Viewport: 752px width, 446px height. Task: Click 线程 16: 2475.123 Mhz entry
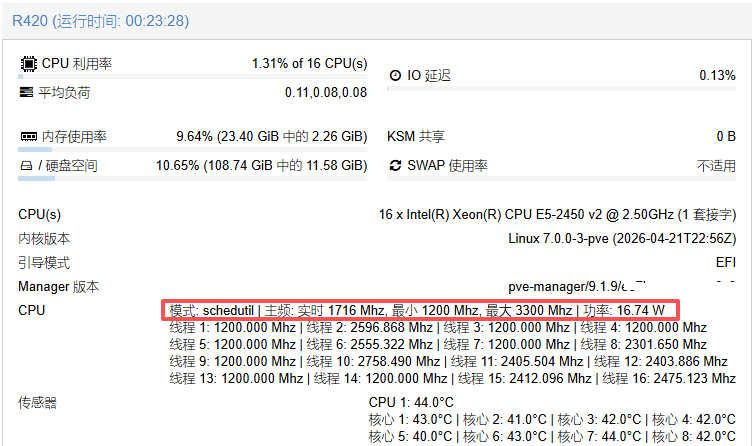click(x=669, y=378)
